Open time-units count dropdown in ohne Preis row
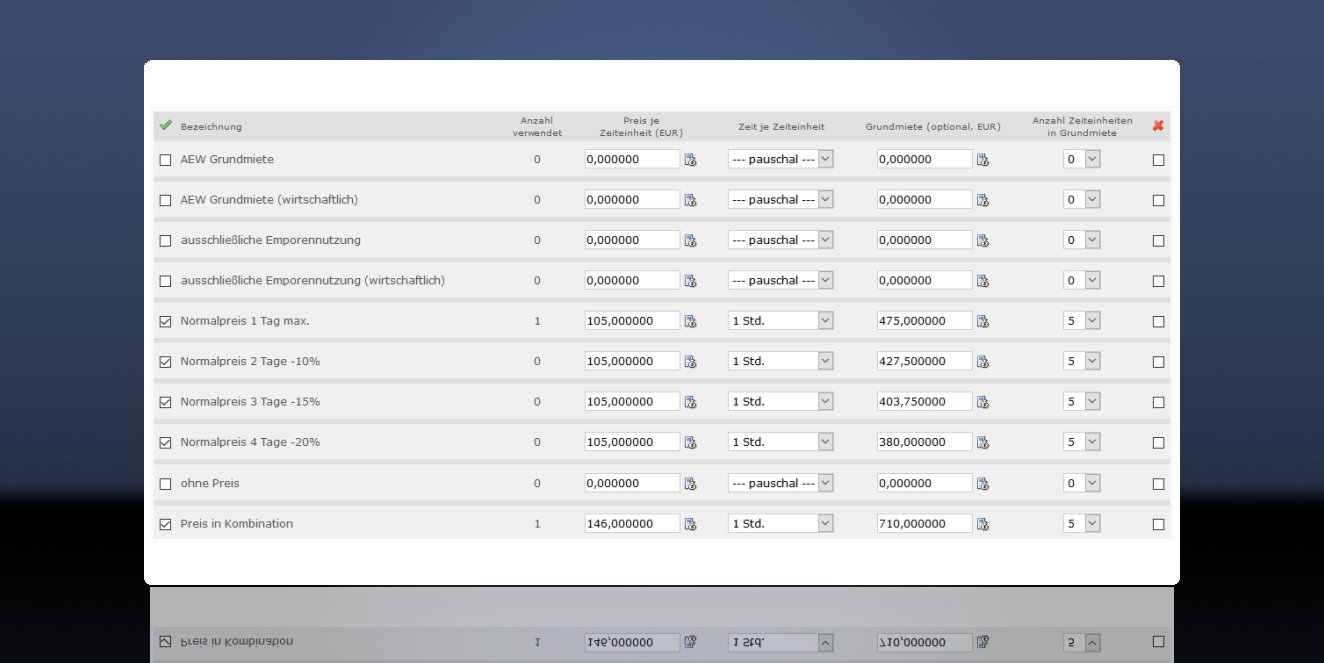The width and height of the screenshot is (1324, 663). click(x=1081, y=483)
